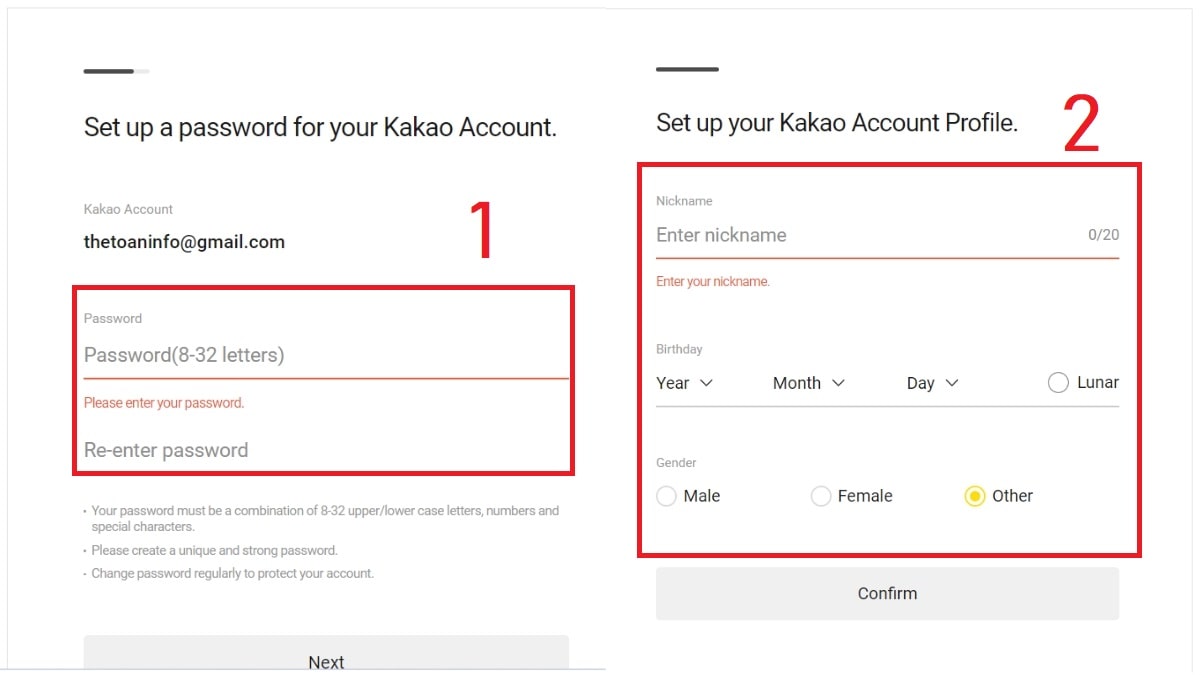The height and width of the screenshot is (675, 1200).
Task: Open the Day dropdown
Action: pyautogui.click(x=932, y=383)
